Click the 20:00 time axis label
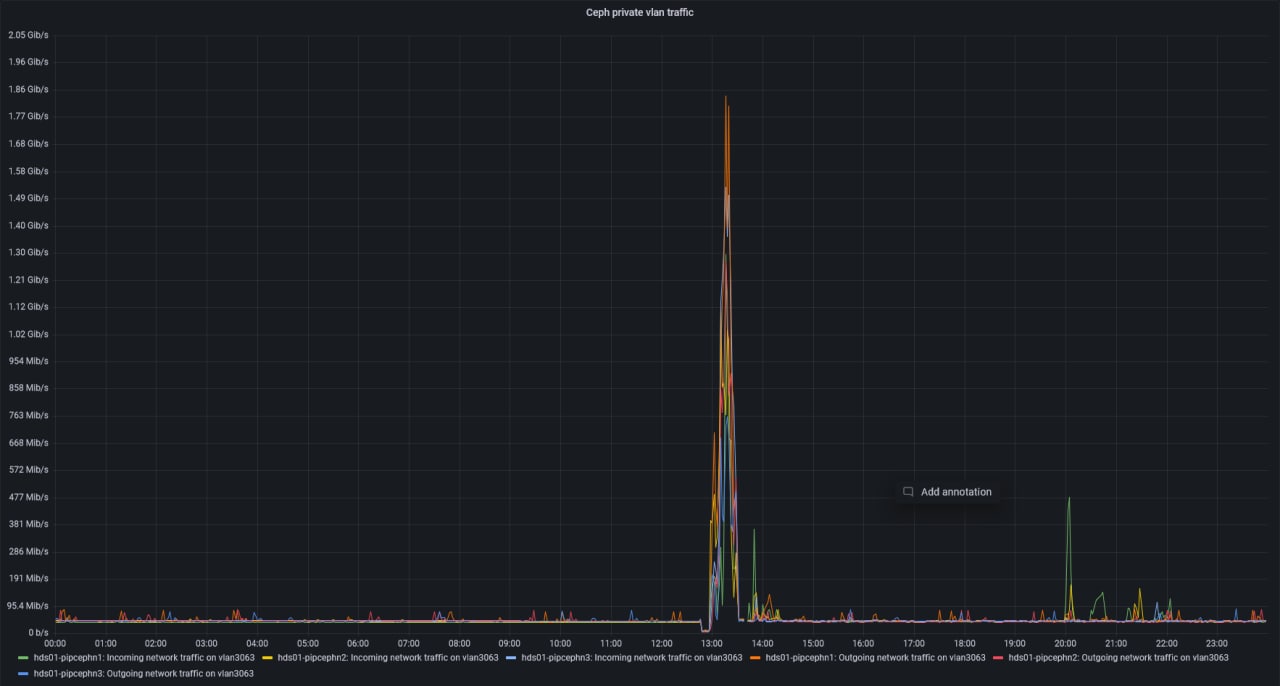The image size is (1280, 686). pos(1066,643)
